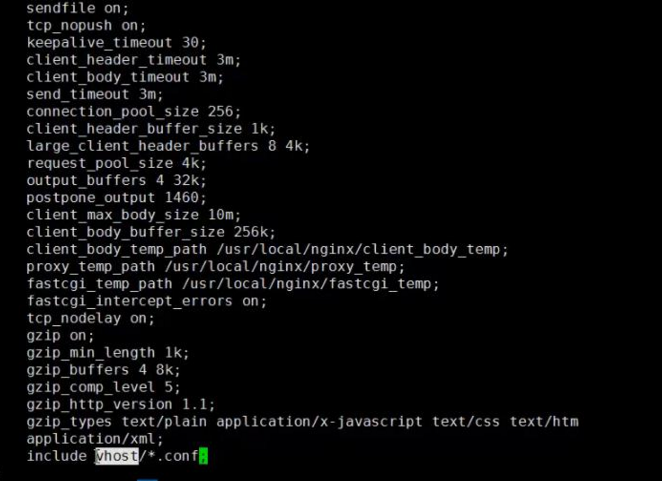Place cursor on the sendfile on line

78,7
